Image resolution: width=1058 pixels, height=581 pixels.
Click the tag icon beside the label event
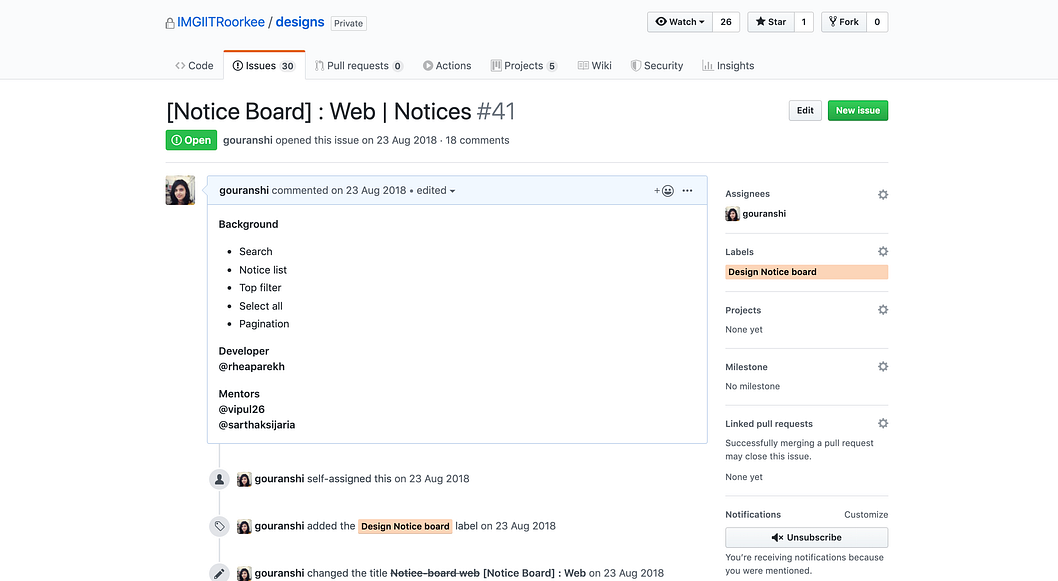click(219, 525)
